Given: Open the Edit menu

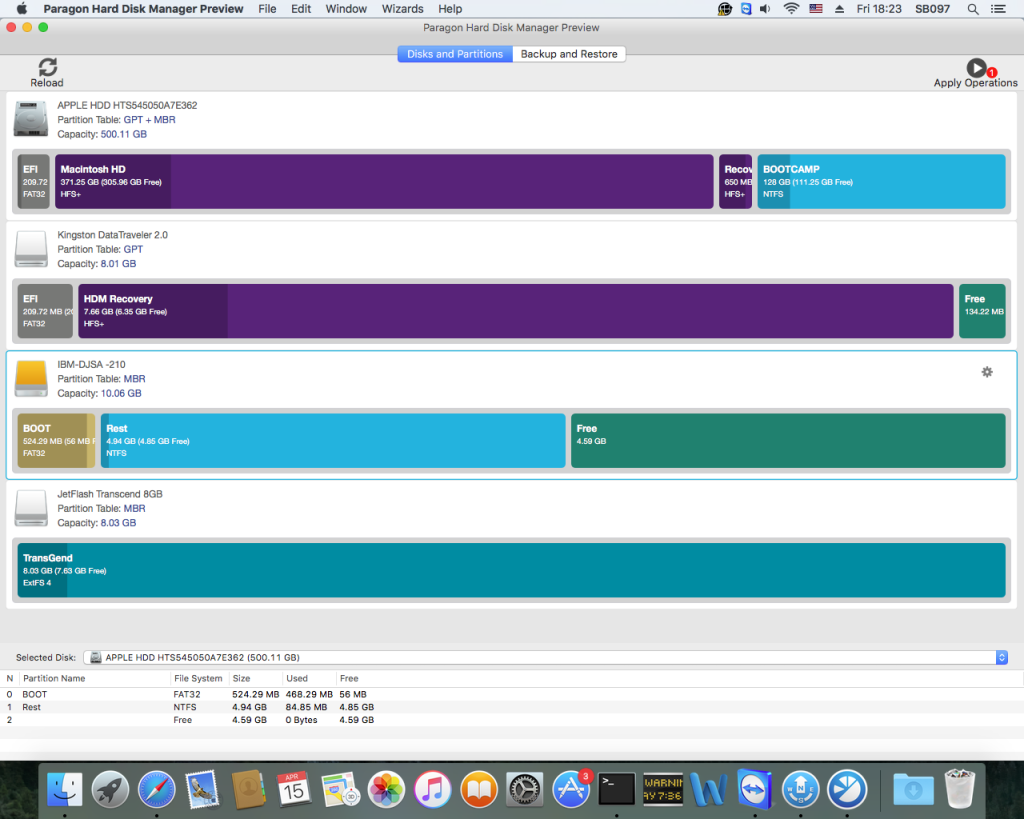Looking at the screenshot, I should coord(300,9).
